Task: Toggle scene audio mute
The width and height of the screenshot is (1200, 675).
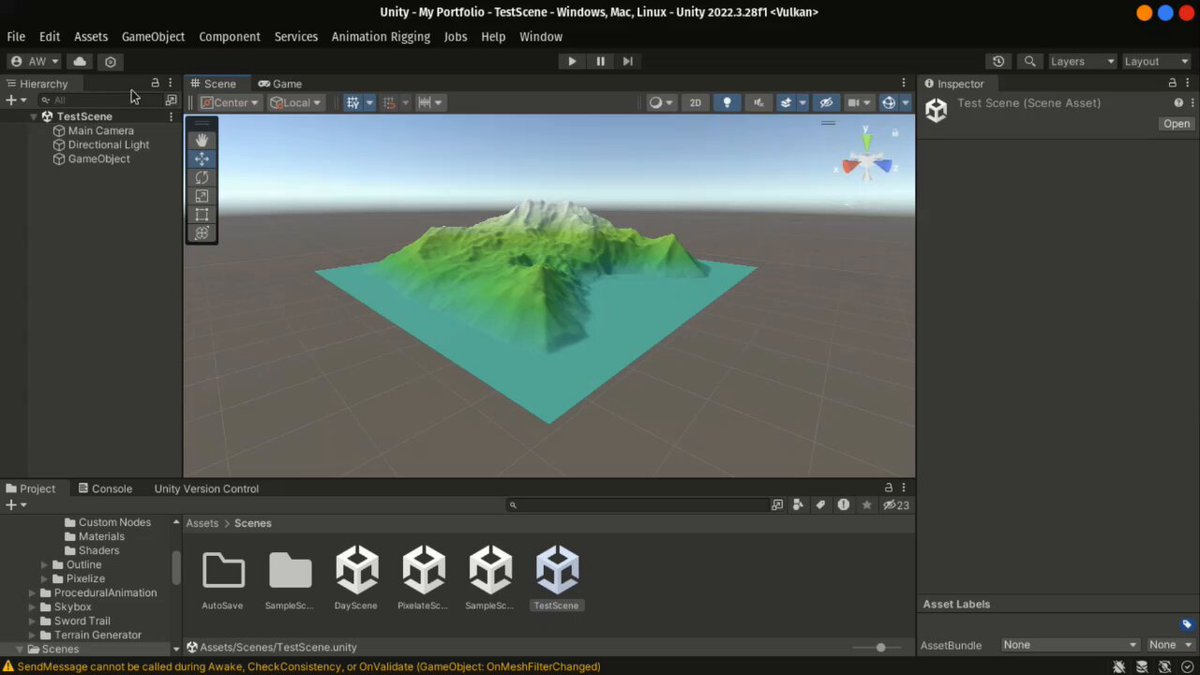Action: click(759, 103)
